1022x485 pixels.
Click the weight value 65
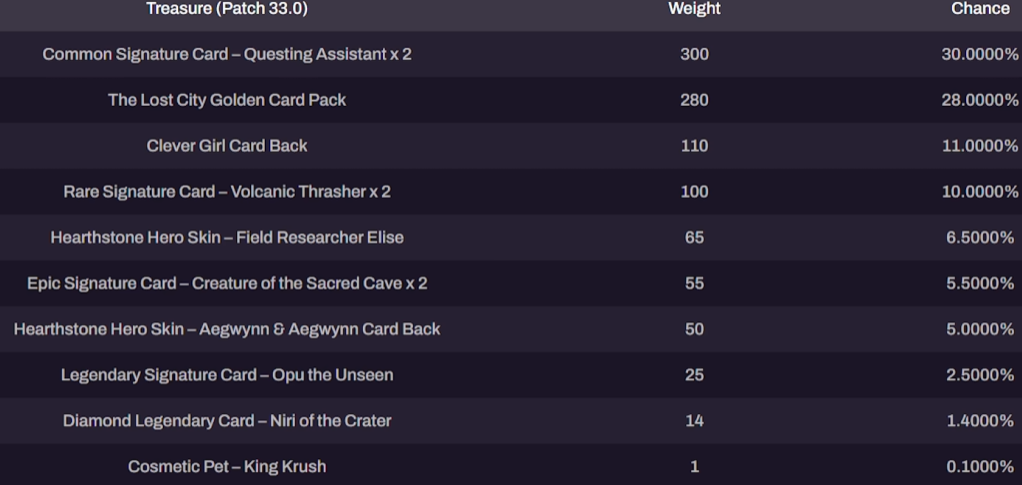(x=694, y=237)
